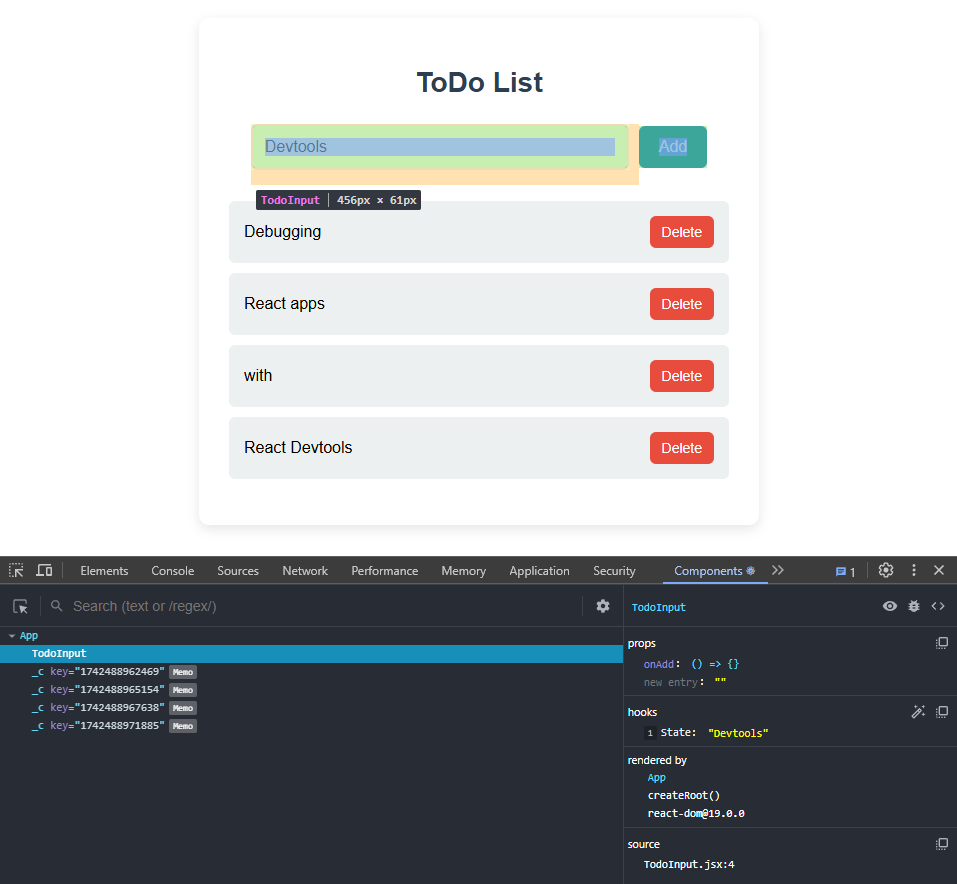The width and height of the screenshot is (957, 884).
Task: Collapse the App tree in Components panel
Action: coord(10,635)
